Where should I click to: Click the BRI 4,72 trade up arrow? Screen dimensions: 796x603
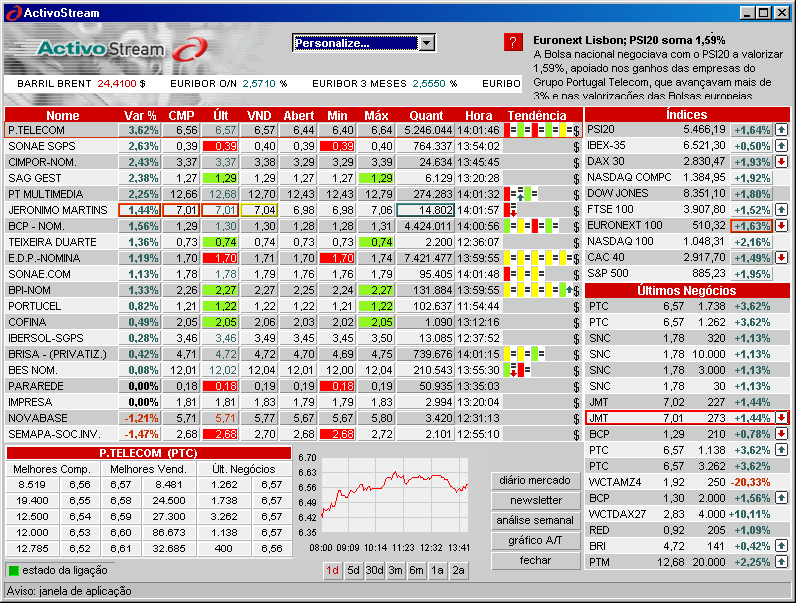(x=781, y=546)
